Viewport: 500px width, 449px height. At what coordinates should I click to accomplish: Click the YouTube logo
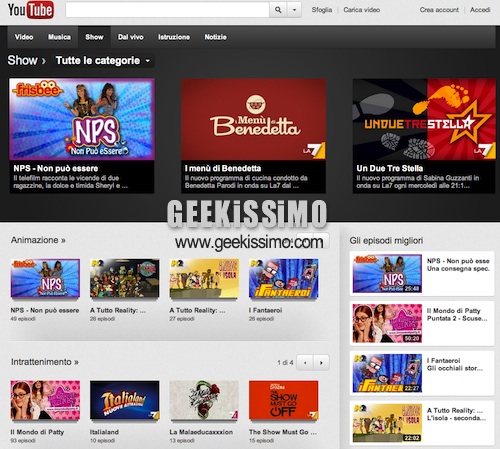click(x=30, y=10)
